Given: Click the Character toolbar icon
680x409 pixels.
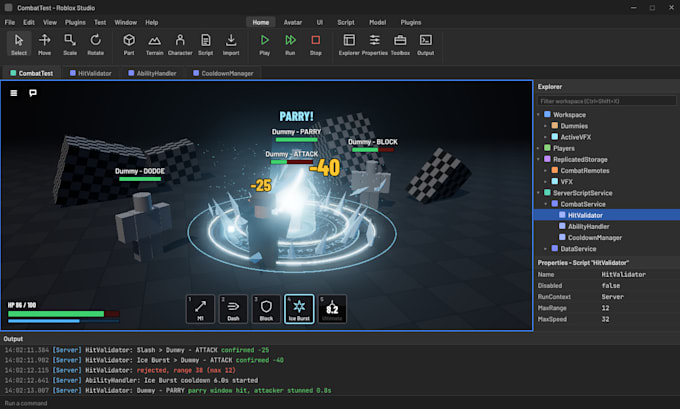Looking at the screenshot, I should (180, 44).
